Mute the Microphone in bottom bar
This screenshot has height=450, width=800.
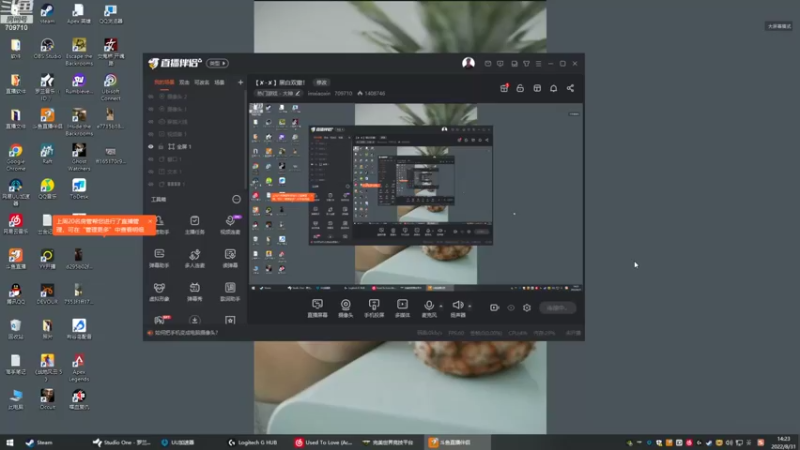(x=429, y=308)
